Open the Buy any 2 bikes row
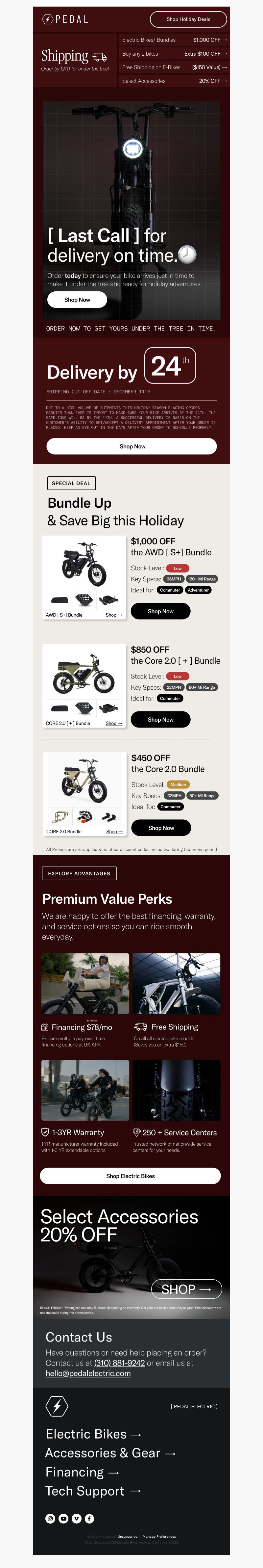Image resolution: width=263 pixels, height=1568 pixels. coord(174,54)
